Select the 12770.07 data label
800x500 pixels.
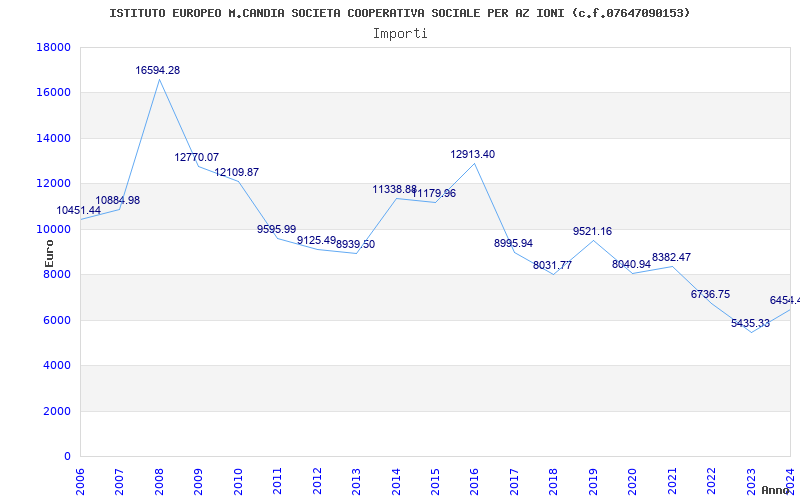(196, 157)
